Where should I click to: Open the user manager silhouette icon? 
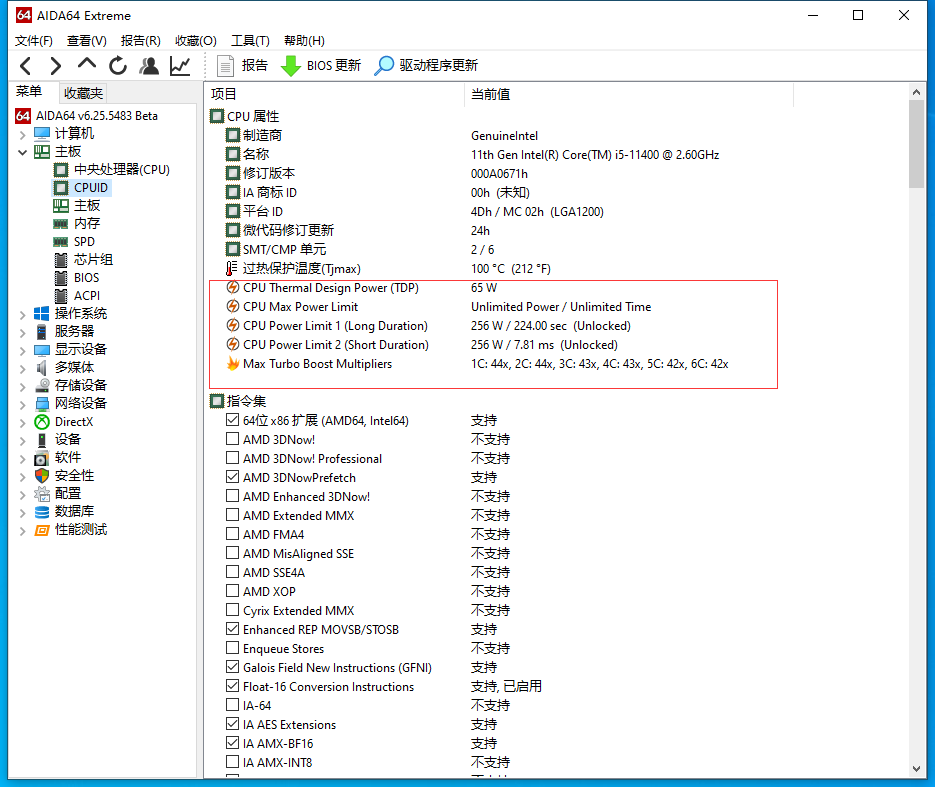[x=149, y=66]
